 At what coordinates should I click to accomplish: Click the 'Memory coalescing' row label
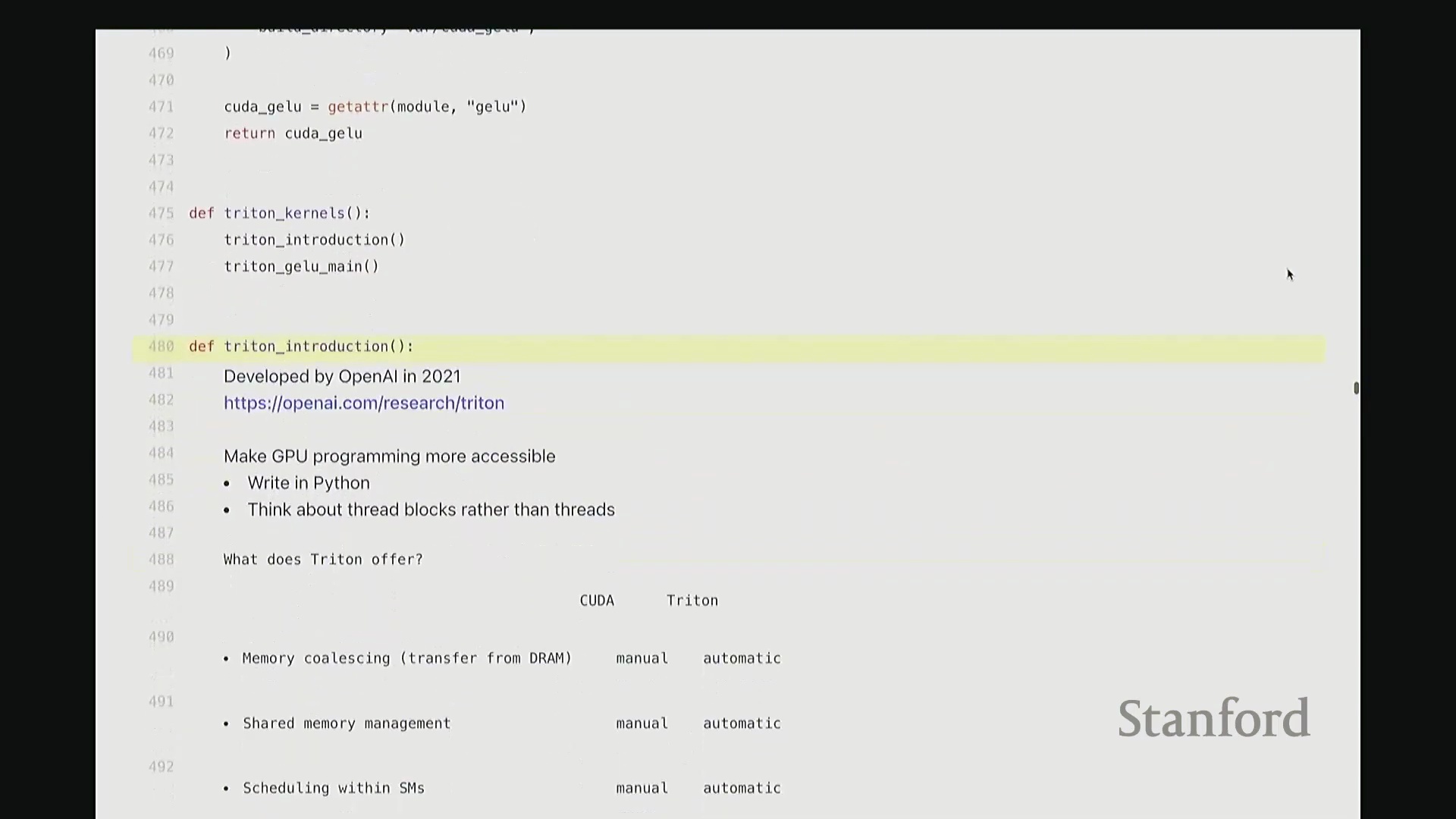[x=406, y=658]
